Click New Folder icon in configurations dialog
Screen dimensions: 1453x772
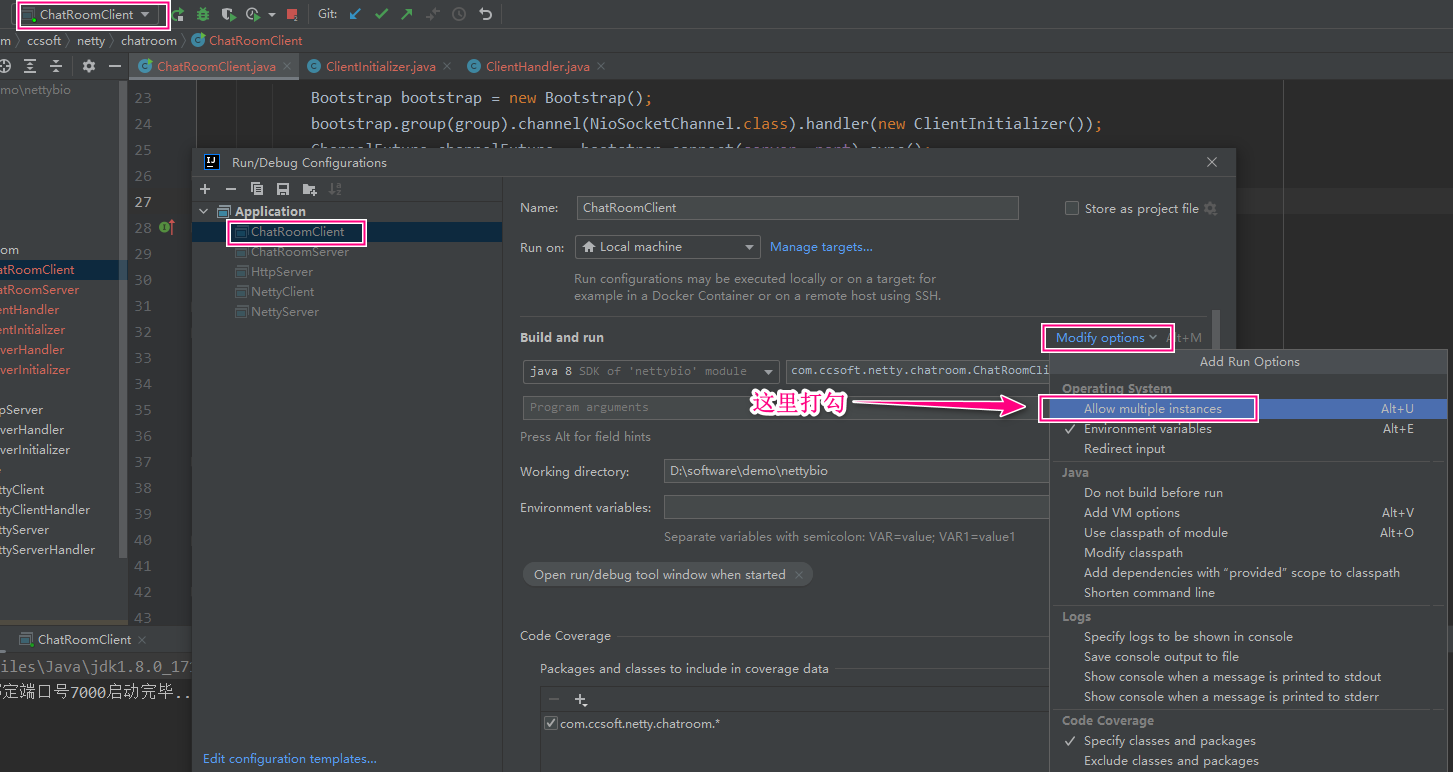coord(309,189)
